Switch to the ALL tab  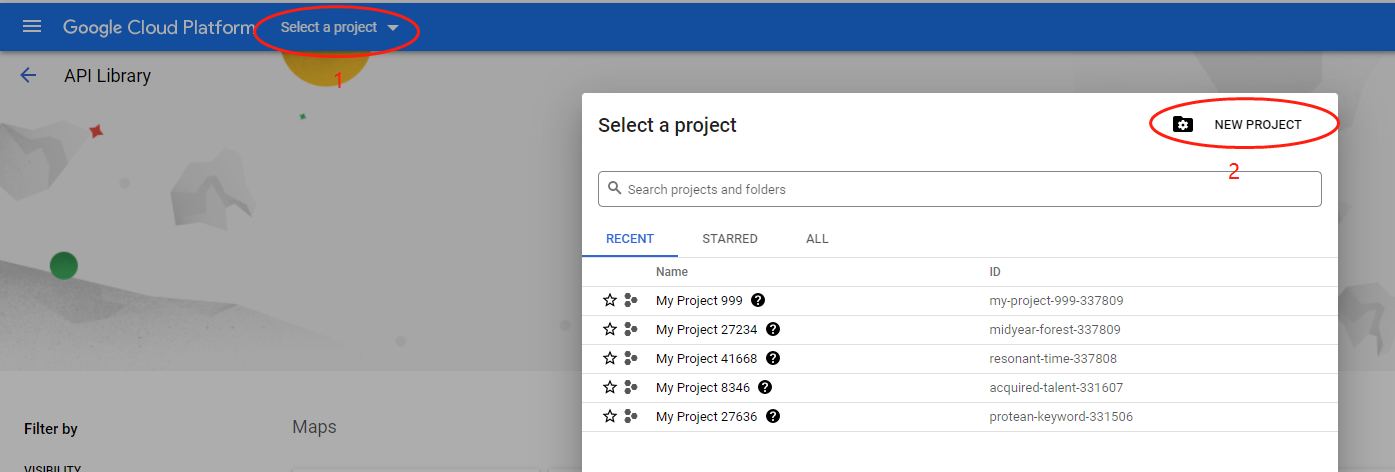click(x=817, y=239)
